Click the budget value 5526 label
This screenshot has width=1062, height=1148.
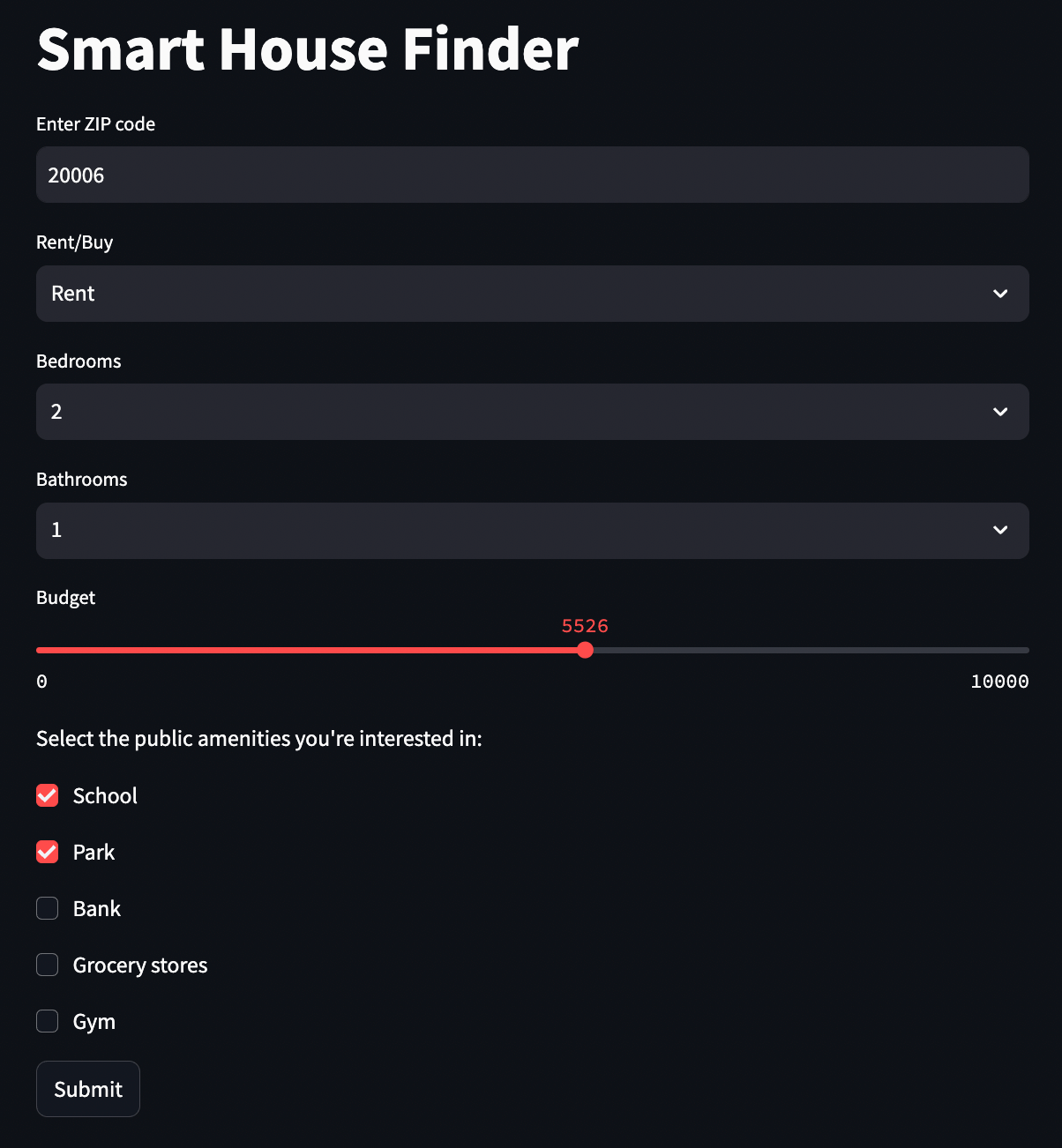coord(585,625)
